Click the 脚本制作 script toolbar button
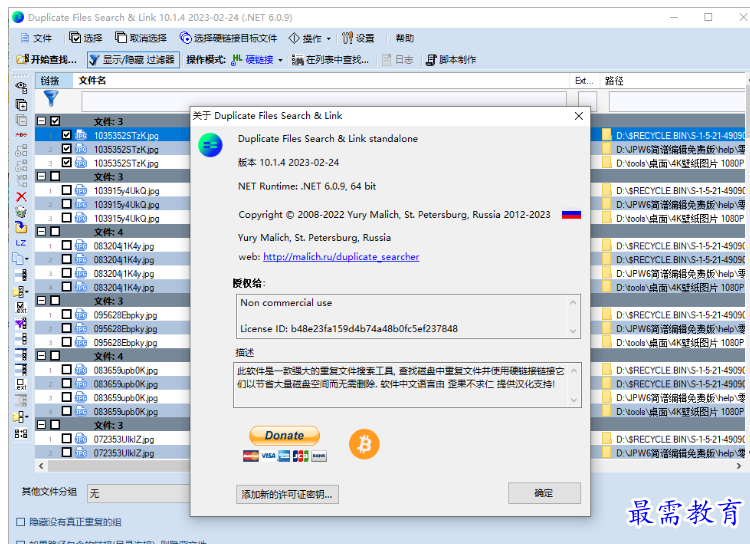This screenshot has width=750, height=544. click(x=451, y=60)
